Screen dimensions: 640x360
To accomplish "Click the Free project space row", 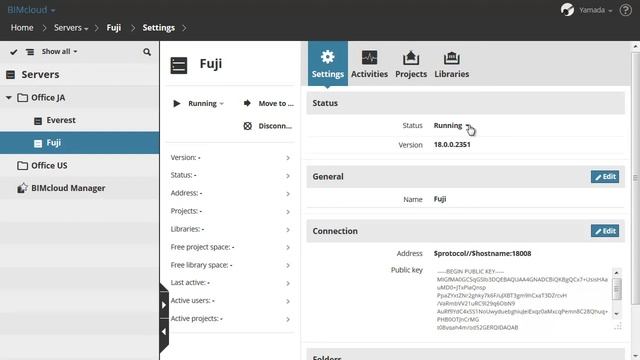I will (230, 247).
